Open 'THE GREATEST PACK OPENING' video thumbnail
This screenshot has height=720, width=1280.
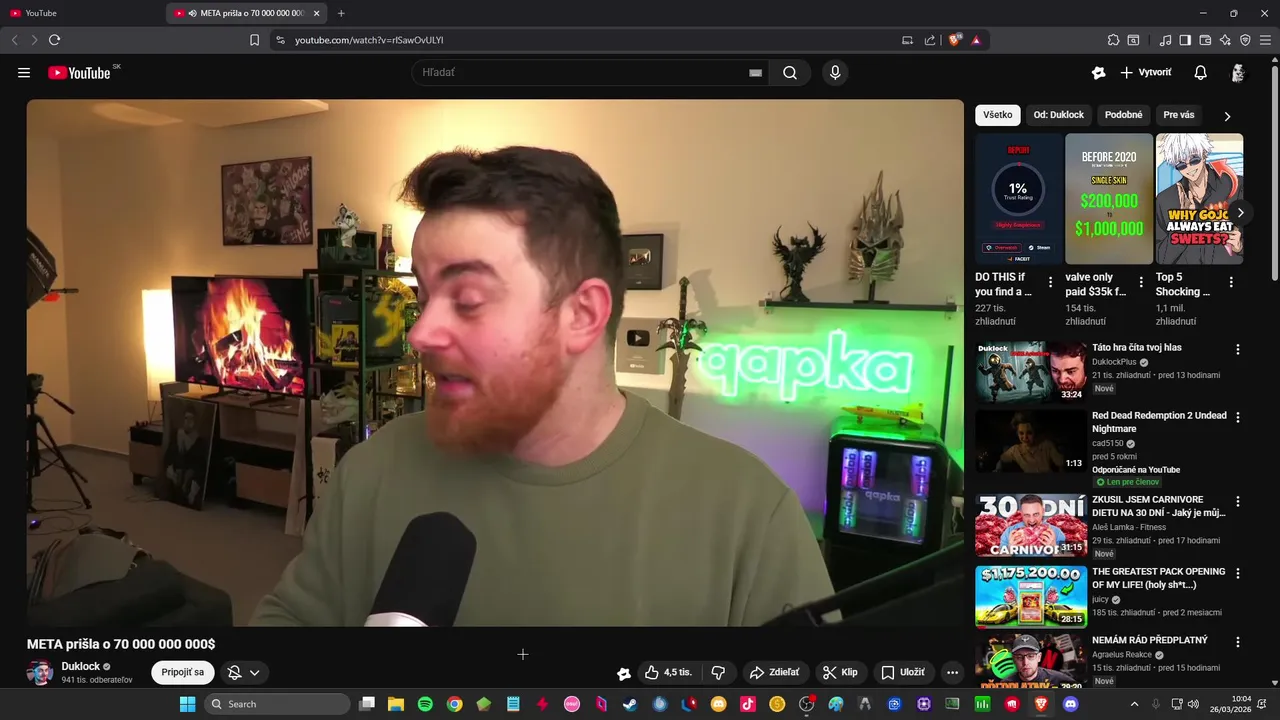pyautogui.click(x=1031, y=597)
